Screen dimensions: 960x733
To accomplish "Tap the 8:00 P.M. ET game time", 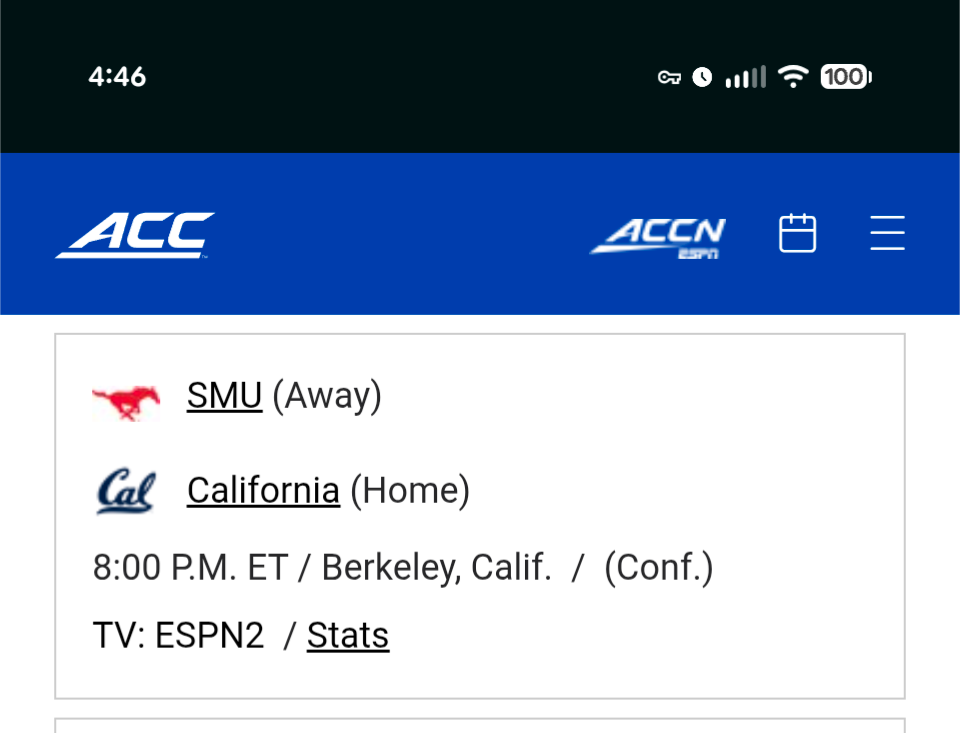I will (190, 568).
